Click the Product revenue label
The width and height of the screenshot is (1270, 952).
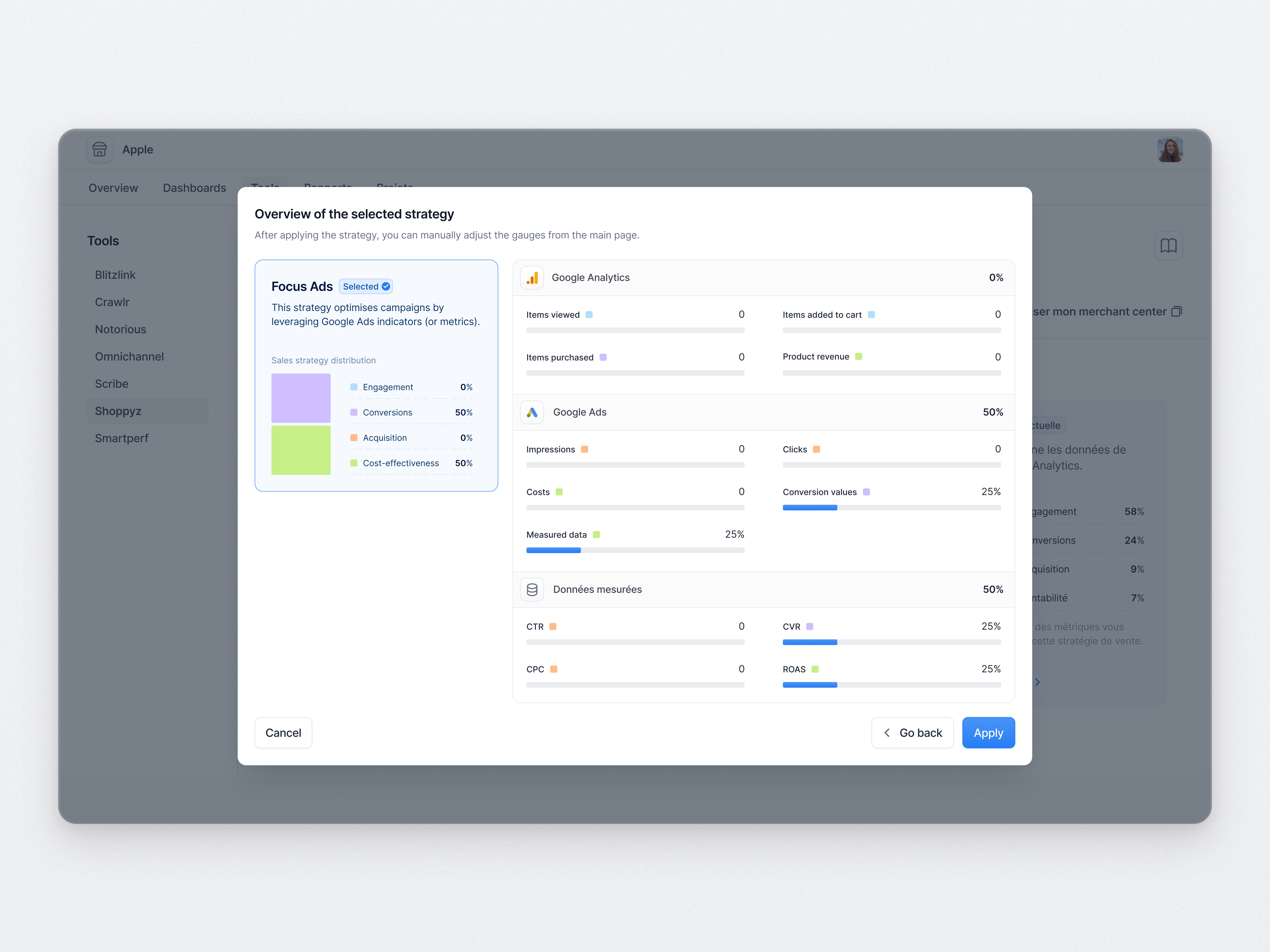coord(816,357)
